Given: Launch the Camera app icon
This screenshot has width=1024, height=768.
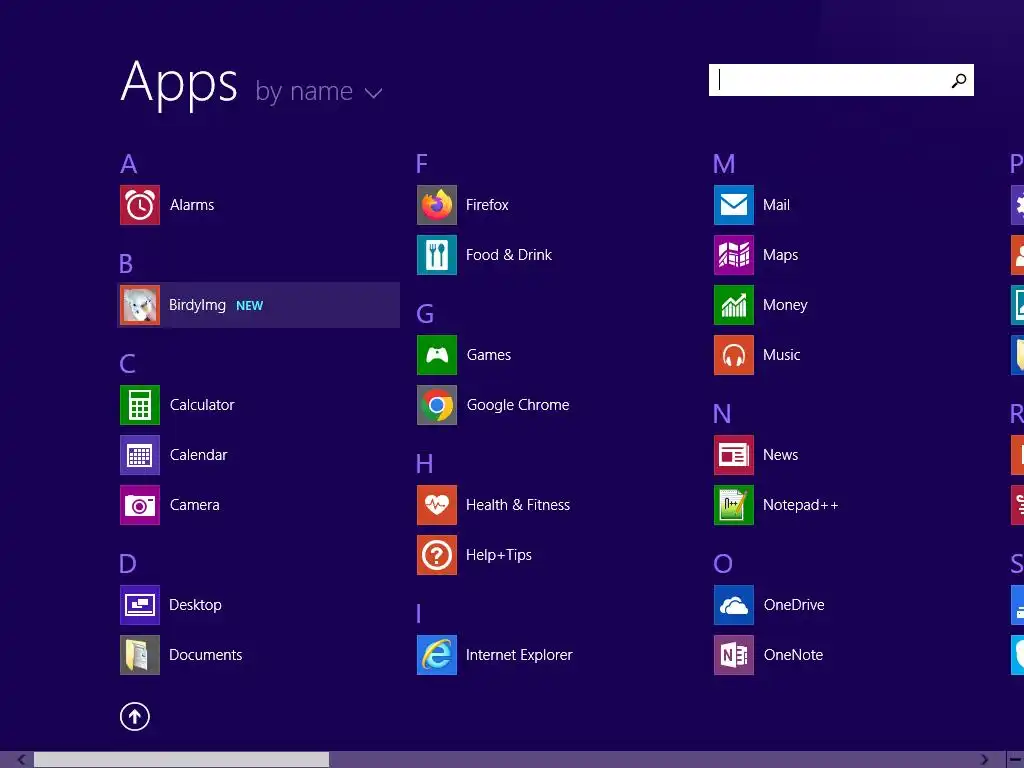Looking at the screenshot, I should [140, 505].
